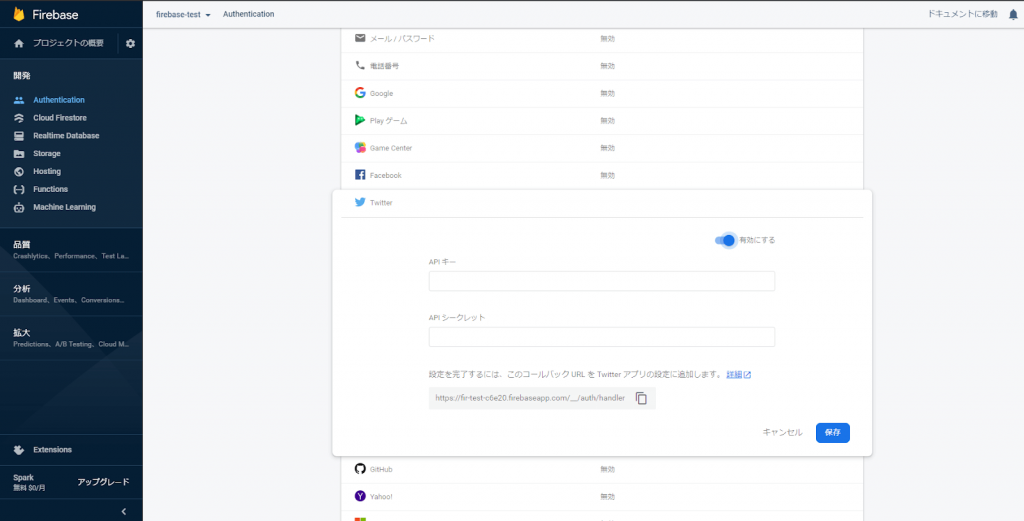Click 無効 status in Google row
The image size is (1024, 521).
607,93
